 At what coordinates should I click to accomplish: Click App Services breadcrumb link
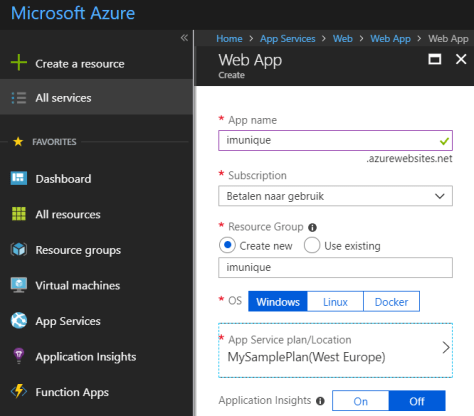click(288, 39)
